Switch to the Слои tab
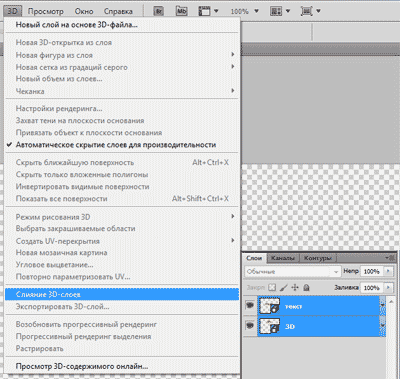 (x=254, y=258)
